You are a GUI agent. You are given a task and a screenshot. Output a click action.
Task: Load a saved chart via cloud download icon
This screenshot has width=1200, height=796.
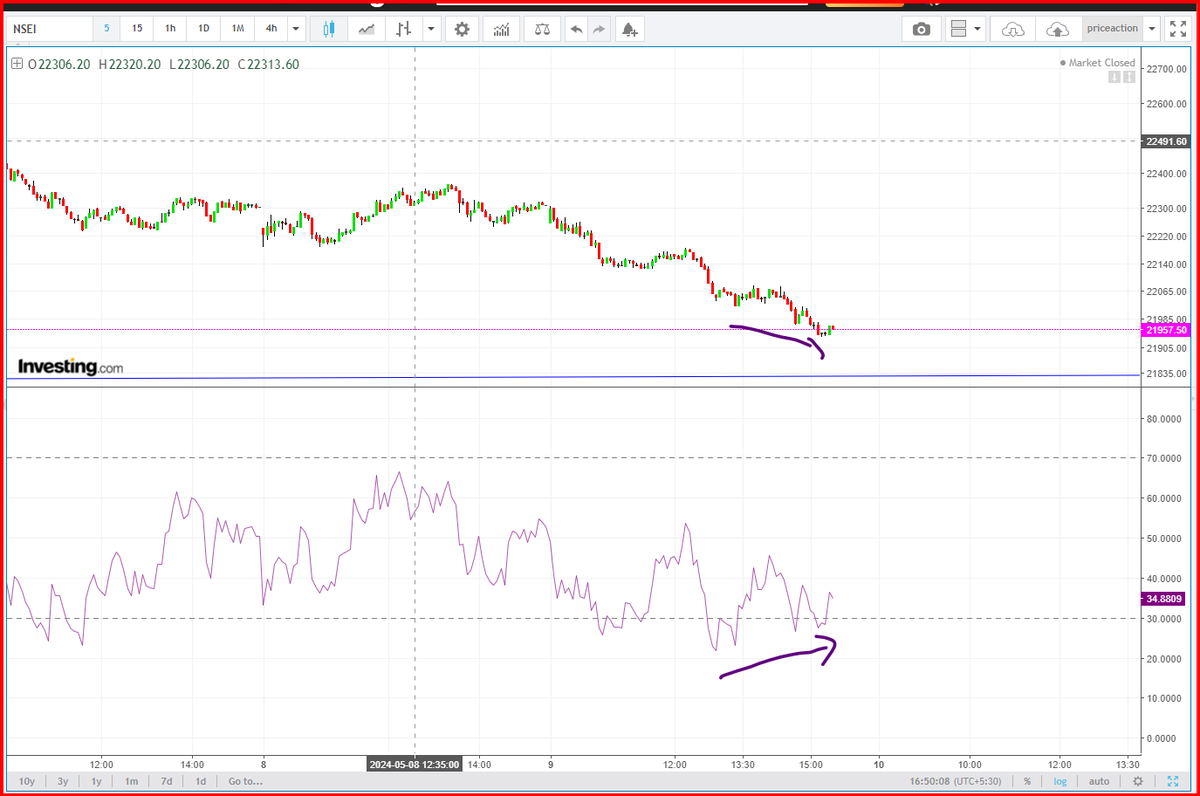1013,29
